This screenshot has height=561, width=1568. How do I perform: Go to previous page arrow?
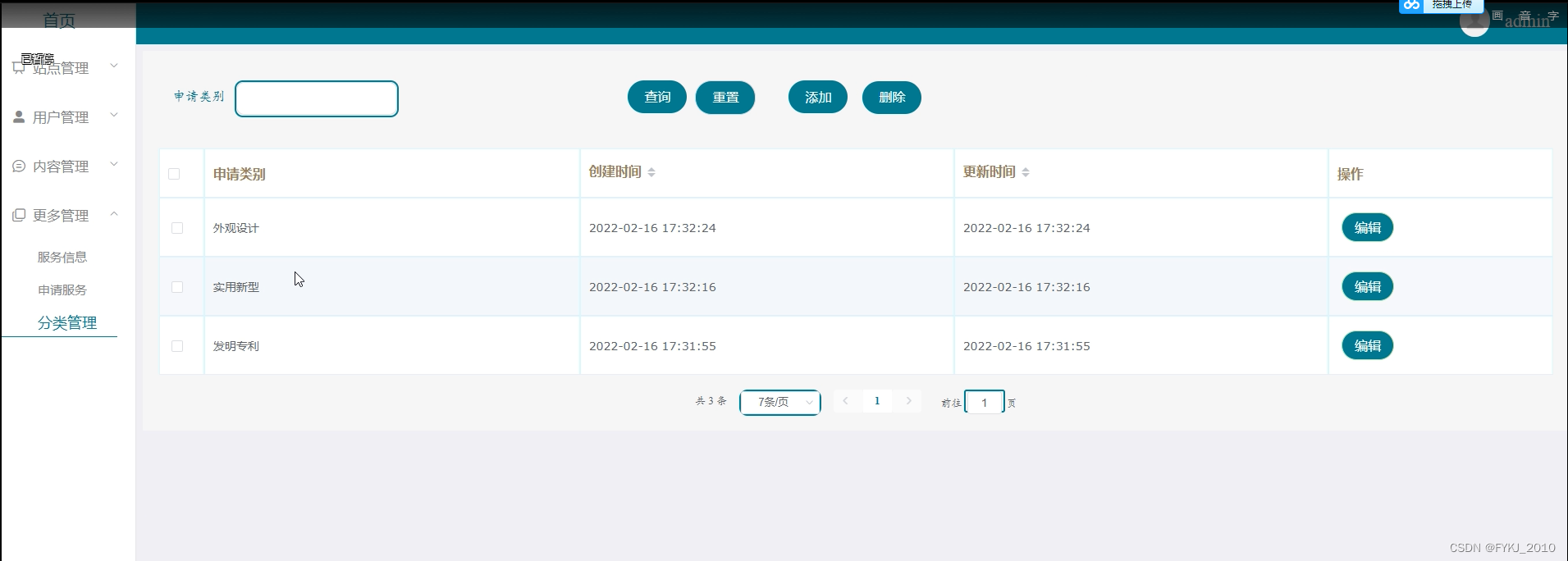click(x=845, y=401)
